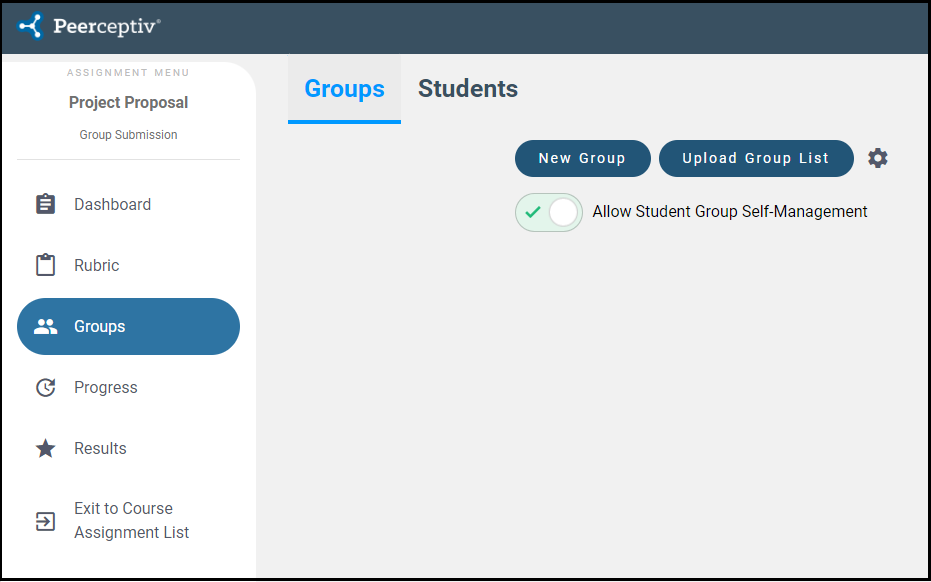Click the Peerceptiv logo icon
Image resolution: width=931 pixels, height=582 pixels.
click(31, 26)
